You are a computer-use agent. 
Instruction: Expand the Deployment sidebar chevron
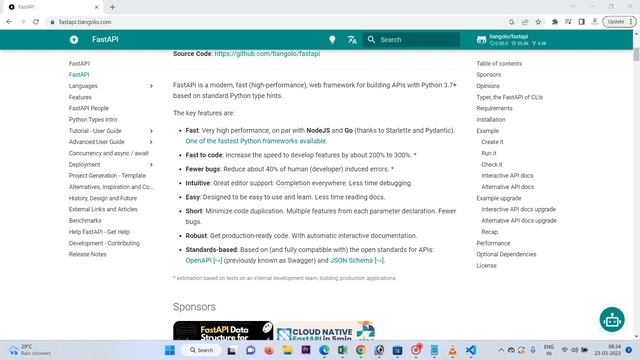click(151, 164)
